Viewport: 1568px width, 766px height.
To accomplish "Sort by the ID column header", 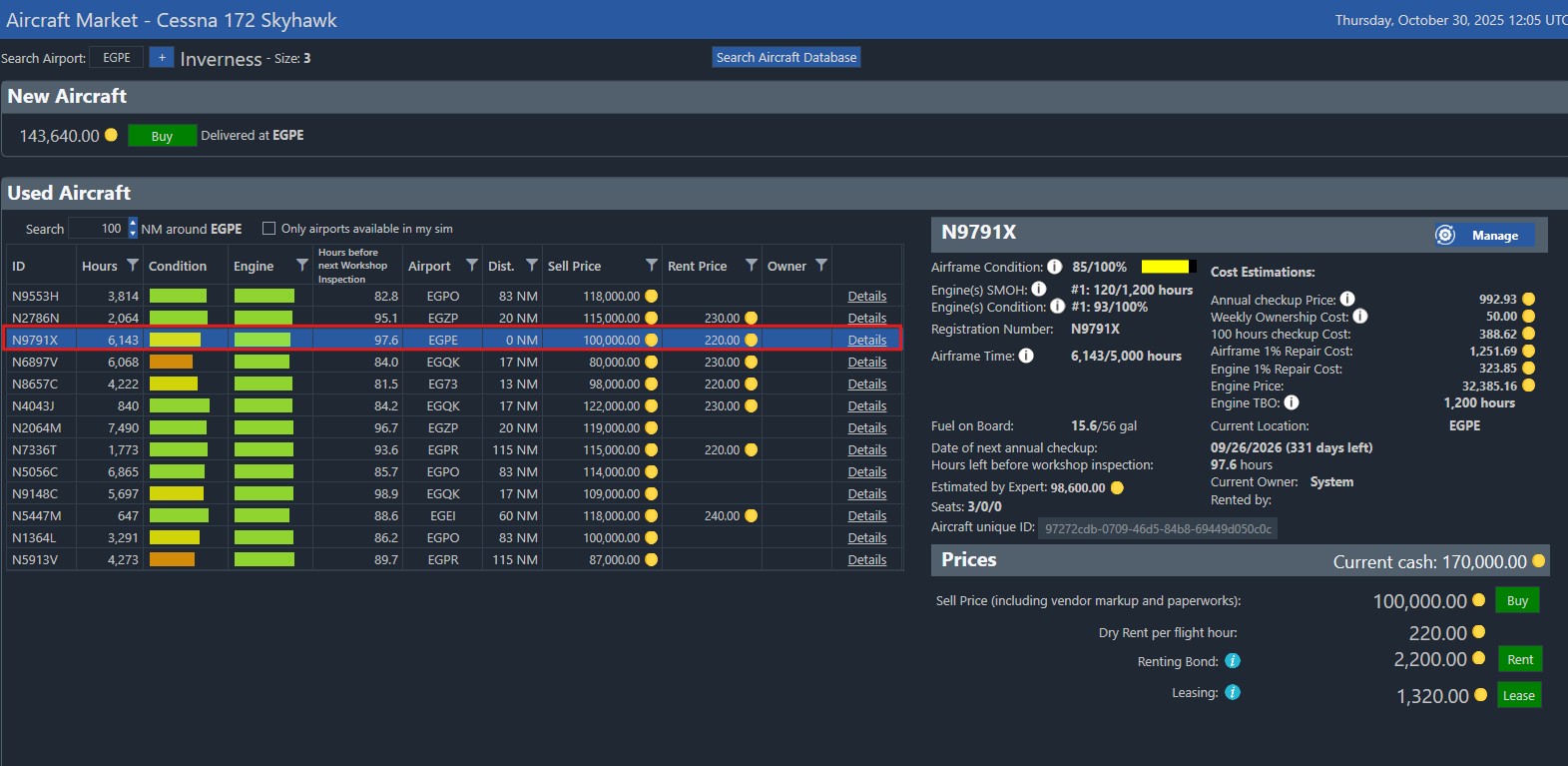I will pos(19,267).
